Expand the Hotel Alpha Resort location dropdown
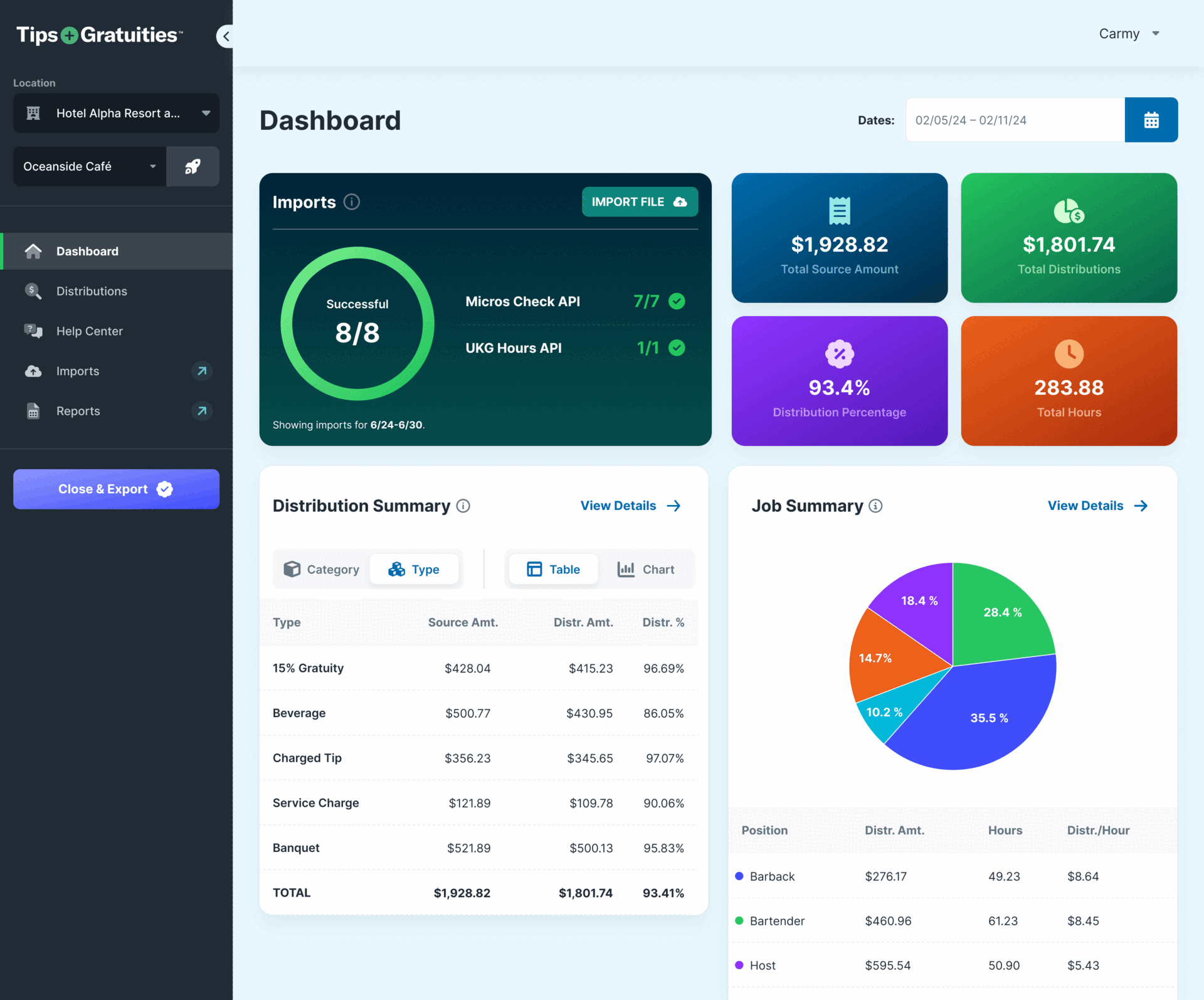The image size is (1204, 1000). (x=117, y=113)
